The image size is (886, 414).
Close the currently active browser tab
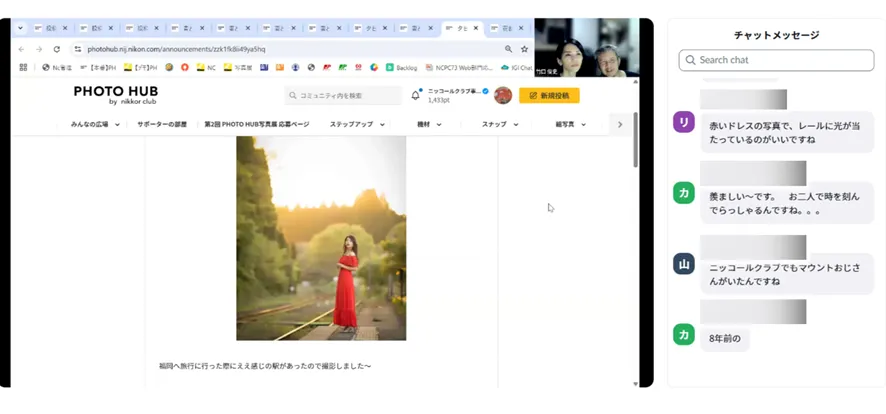point(478,28)
